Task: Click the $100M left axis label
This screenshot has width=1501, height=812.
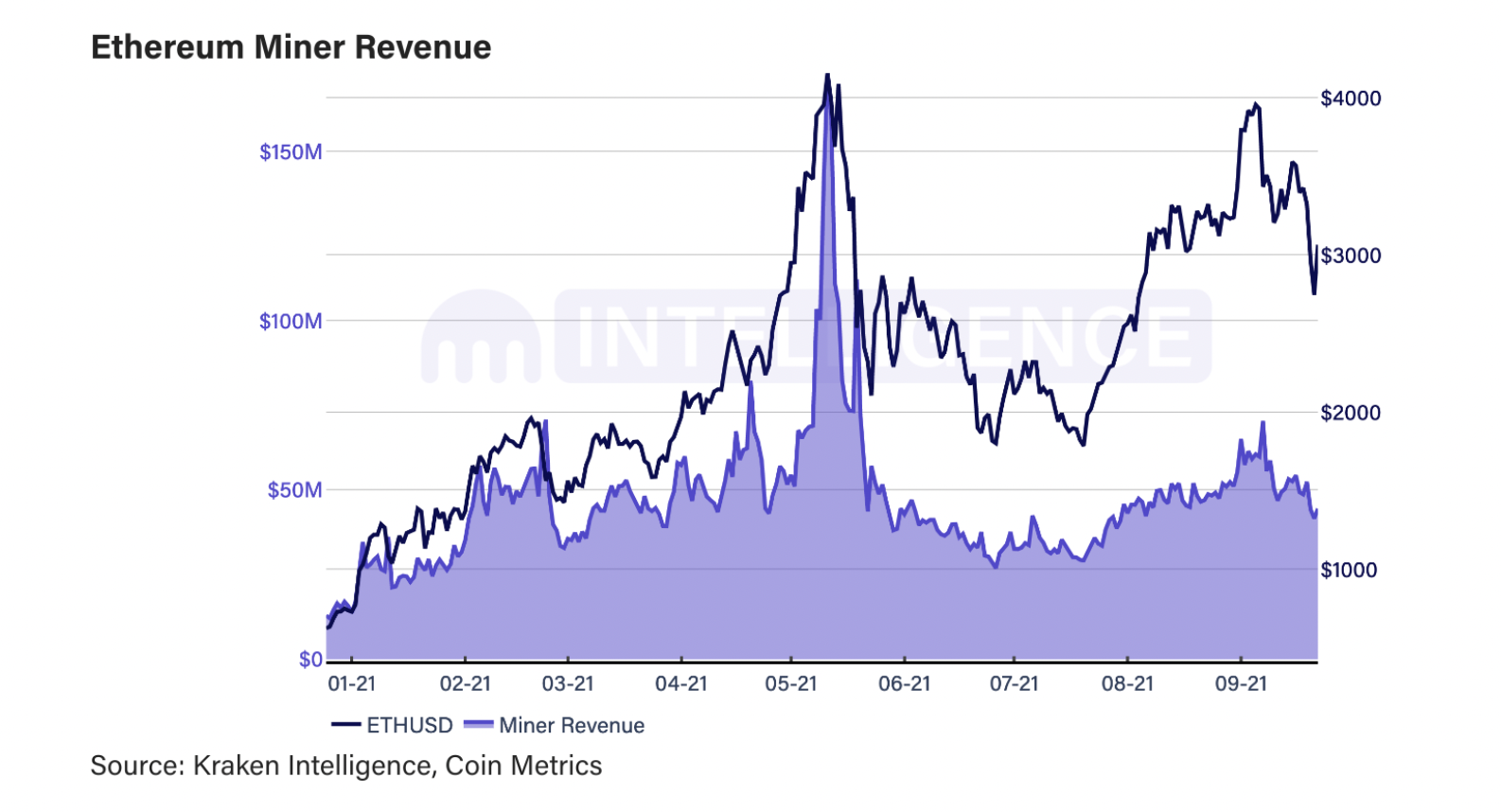Action: point(291,321)
